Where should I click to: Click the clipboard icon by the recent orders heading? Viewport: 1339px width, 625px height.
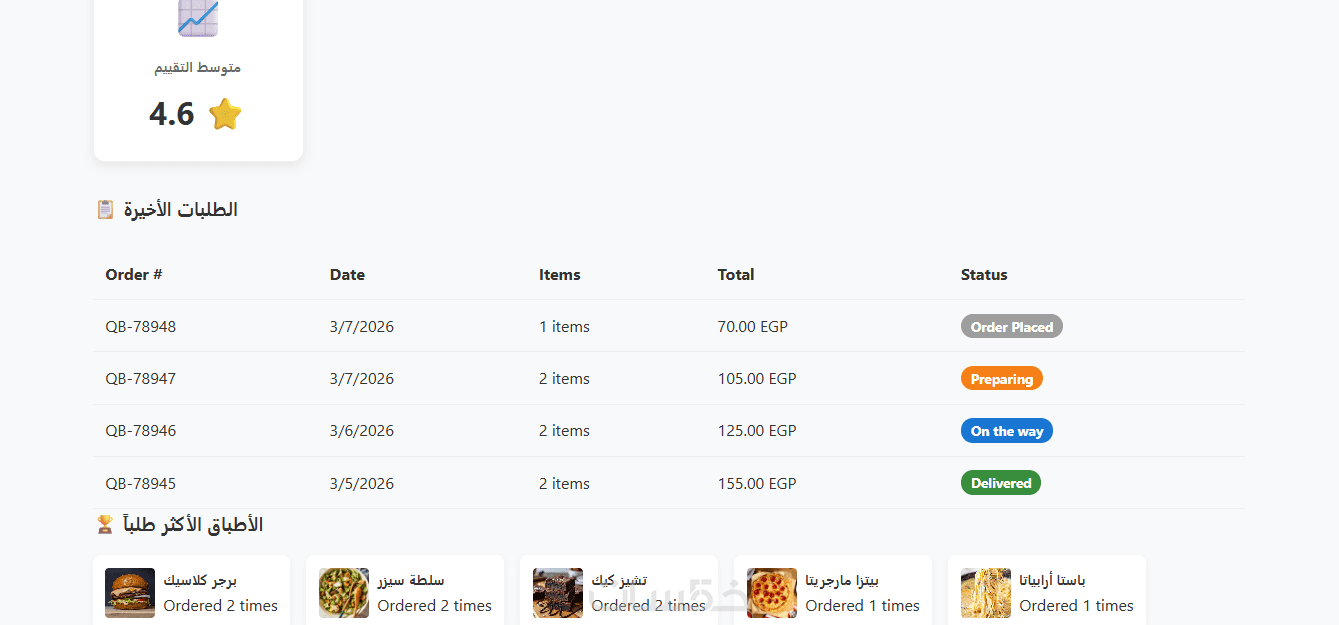tap(105, 210)
